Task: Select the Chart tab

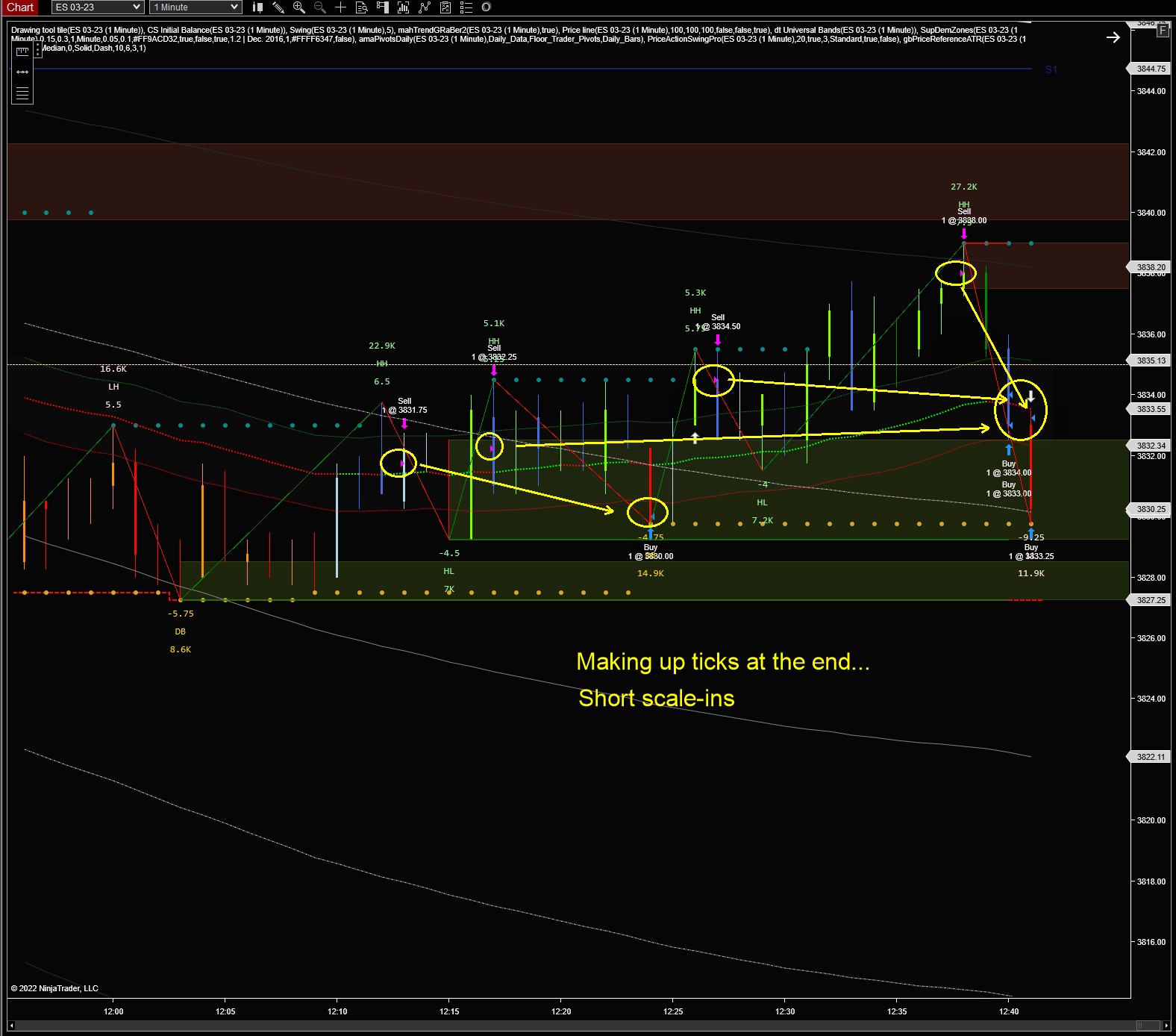Action: (19, 7)
